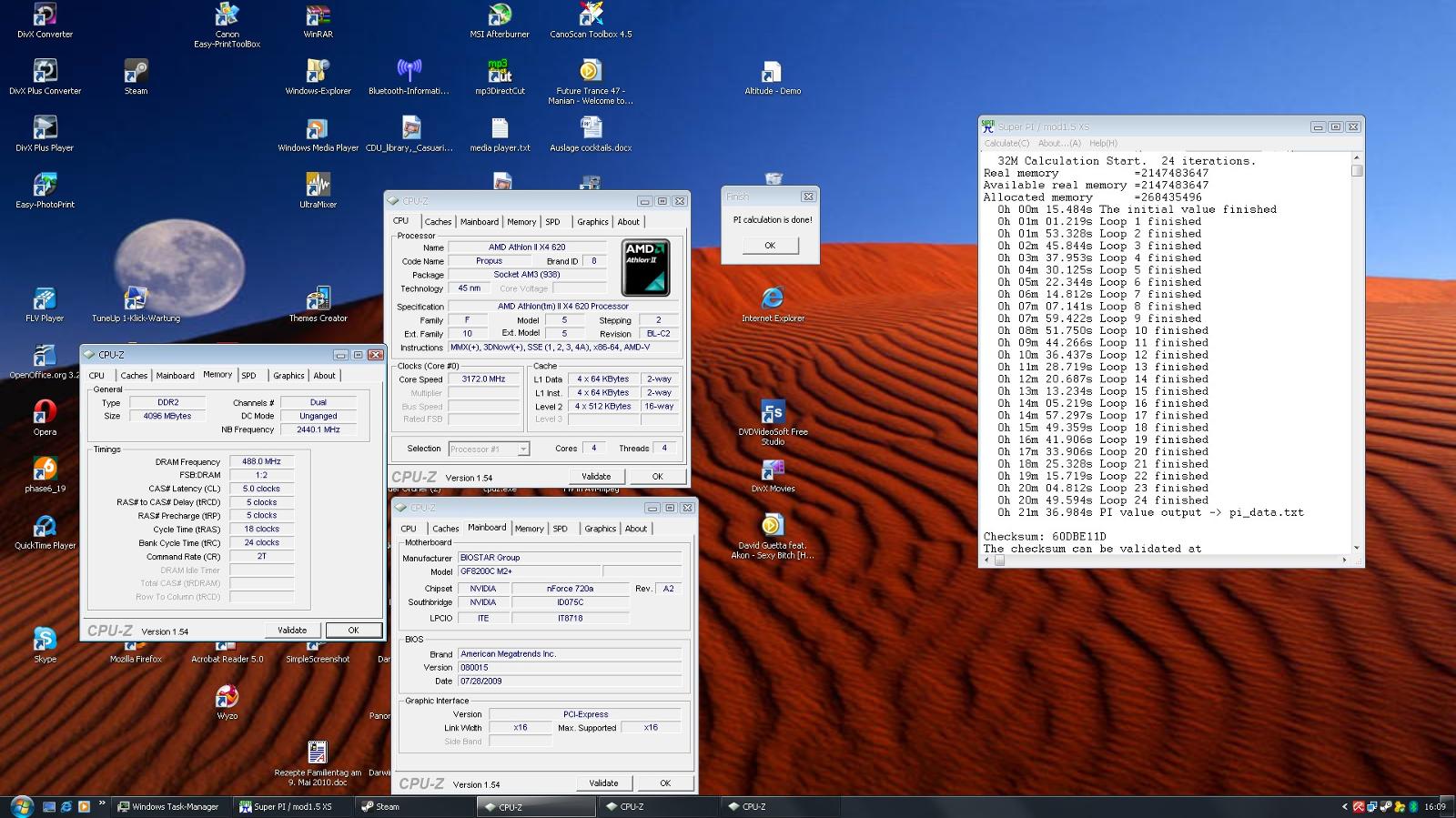Launch Internet Explorer desktop icon
1456x818 pixels.
coord(773,304)
